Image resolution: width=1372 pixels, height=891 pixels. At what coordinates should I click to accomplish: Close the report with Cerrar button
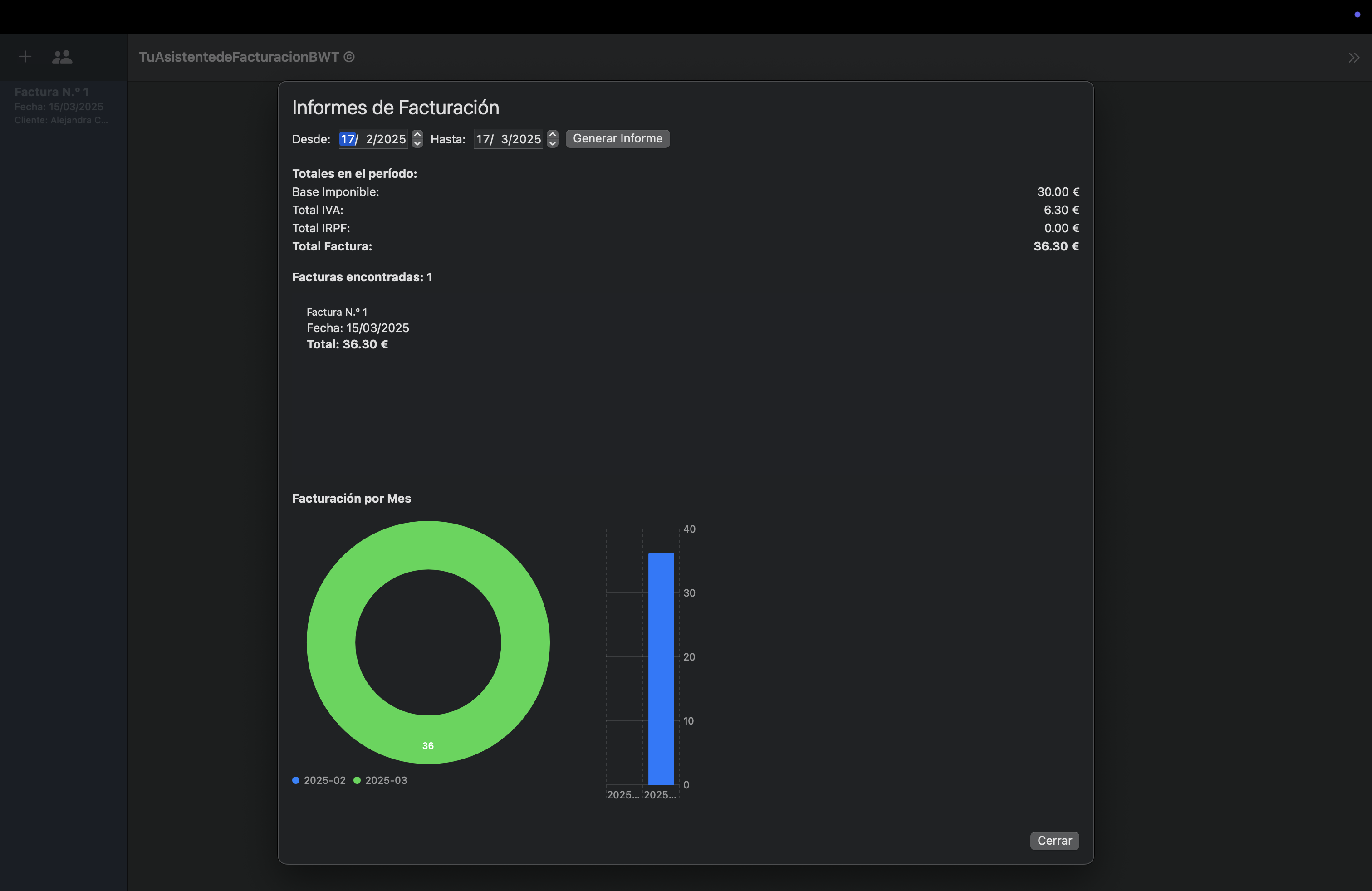click(x=1054, y=840)
